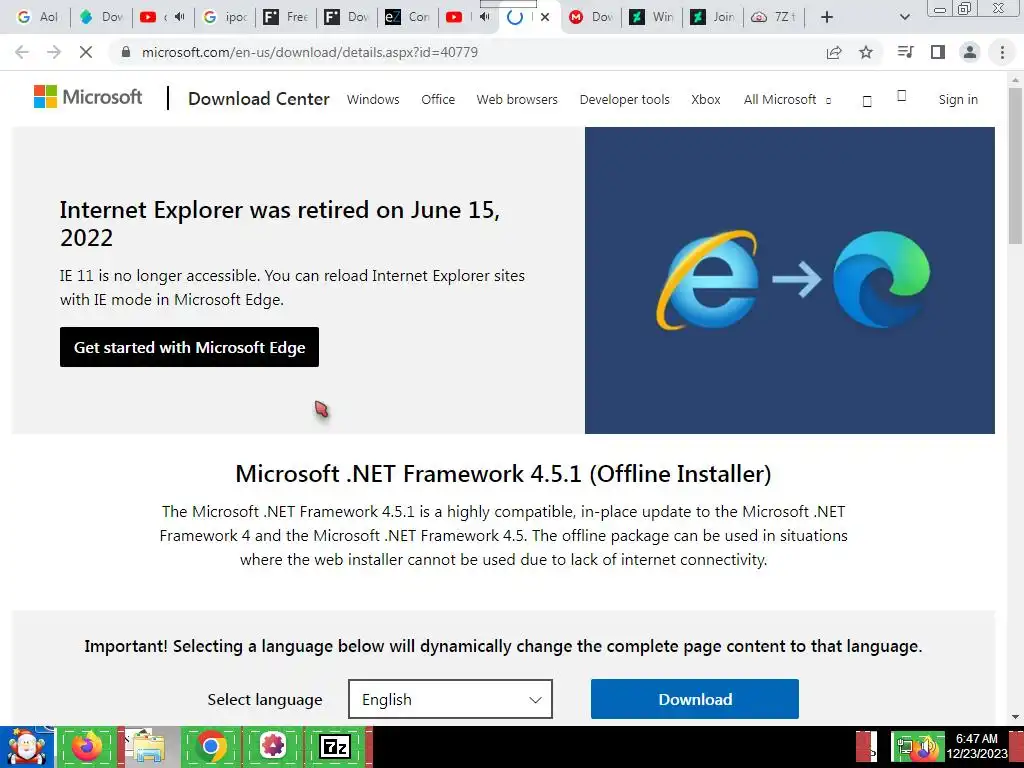Open Download Center link
The height and width of the screenshot is (768, 1024).
point(259,99)
